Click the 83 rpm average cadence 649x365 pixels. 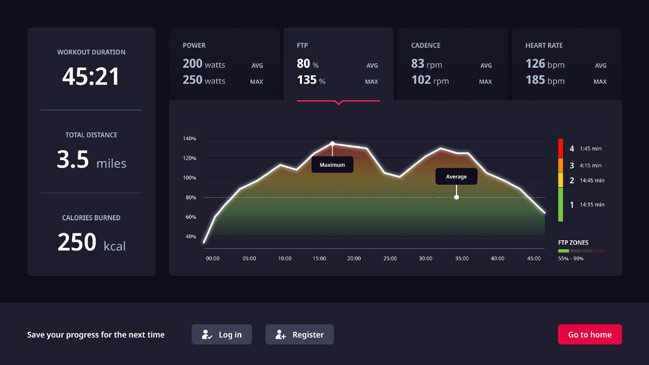coord(427,64)
